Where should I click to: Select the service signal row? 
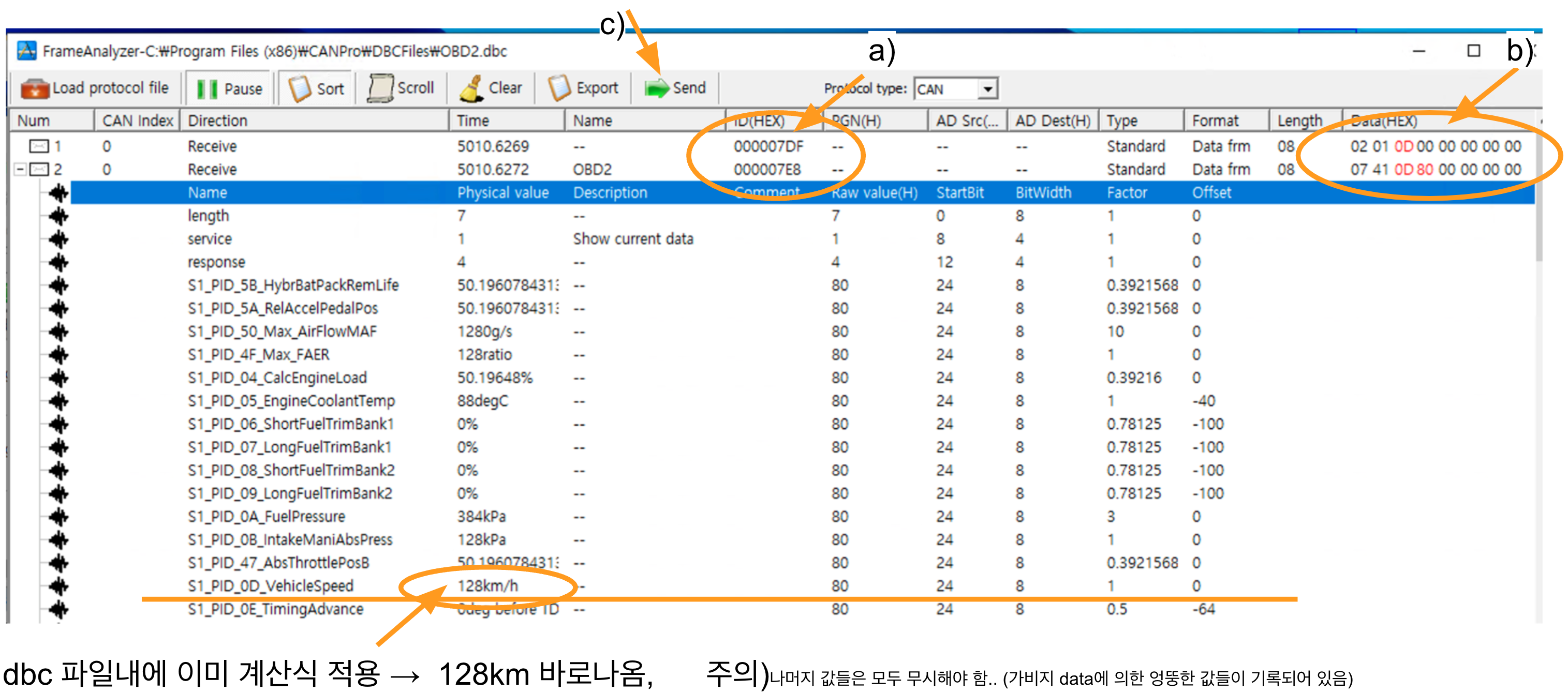click(210, 239)
